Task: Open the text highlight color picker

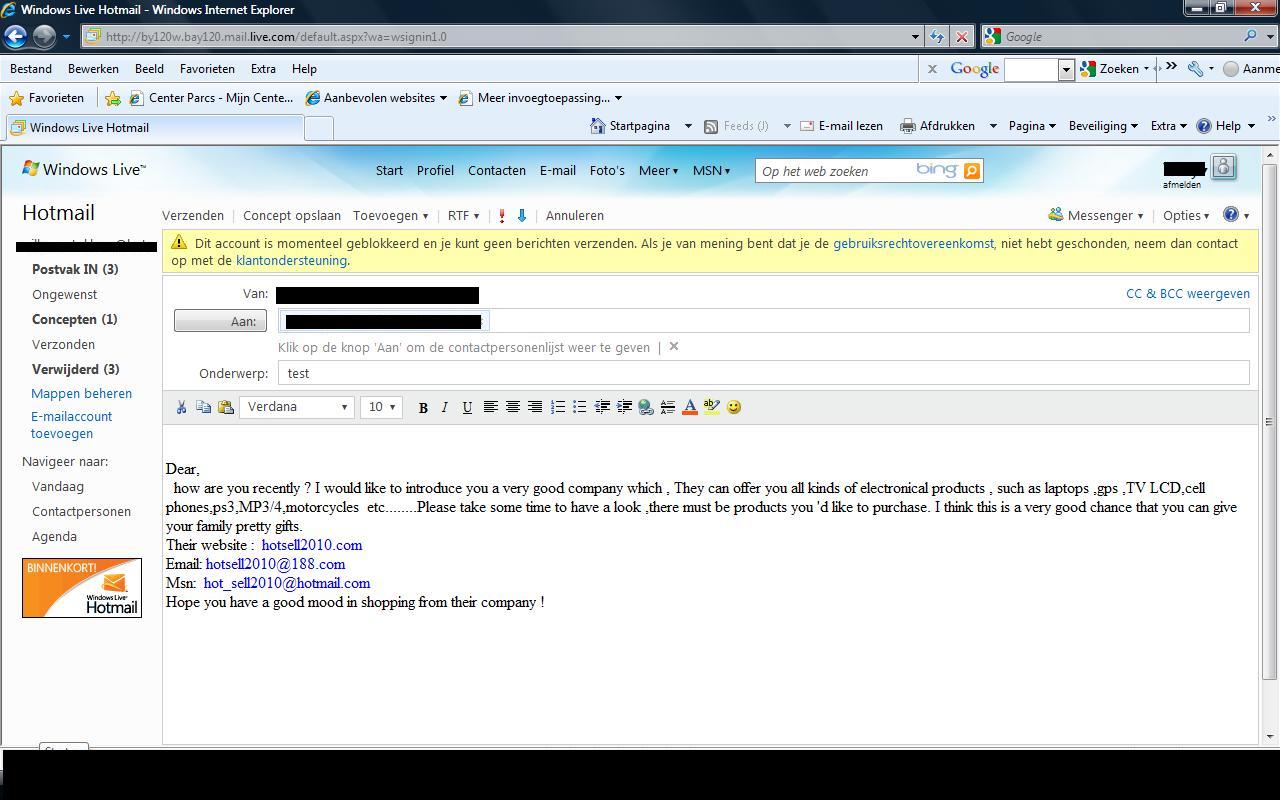Action: tap(712, 407)
